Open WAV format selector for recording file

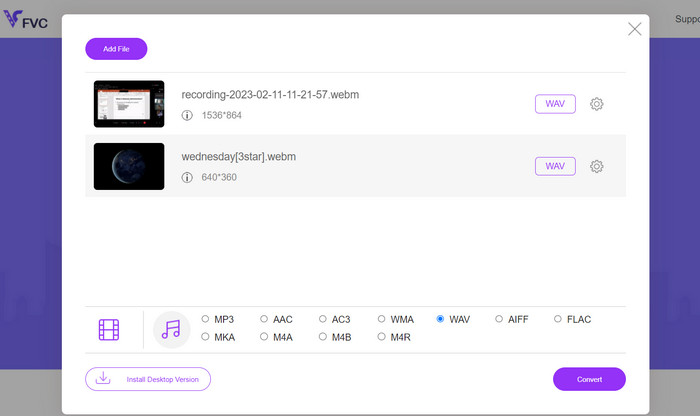(x=555, y=104)
